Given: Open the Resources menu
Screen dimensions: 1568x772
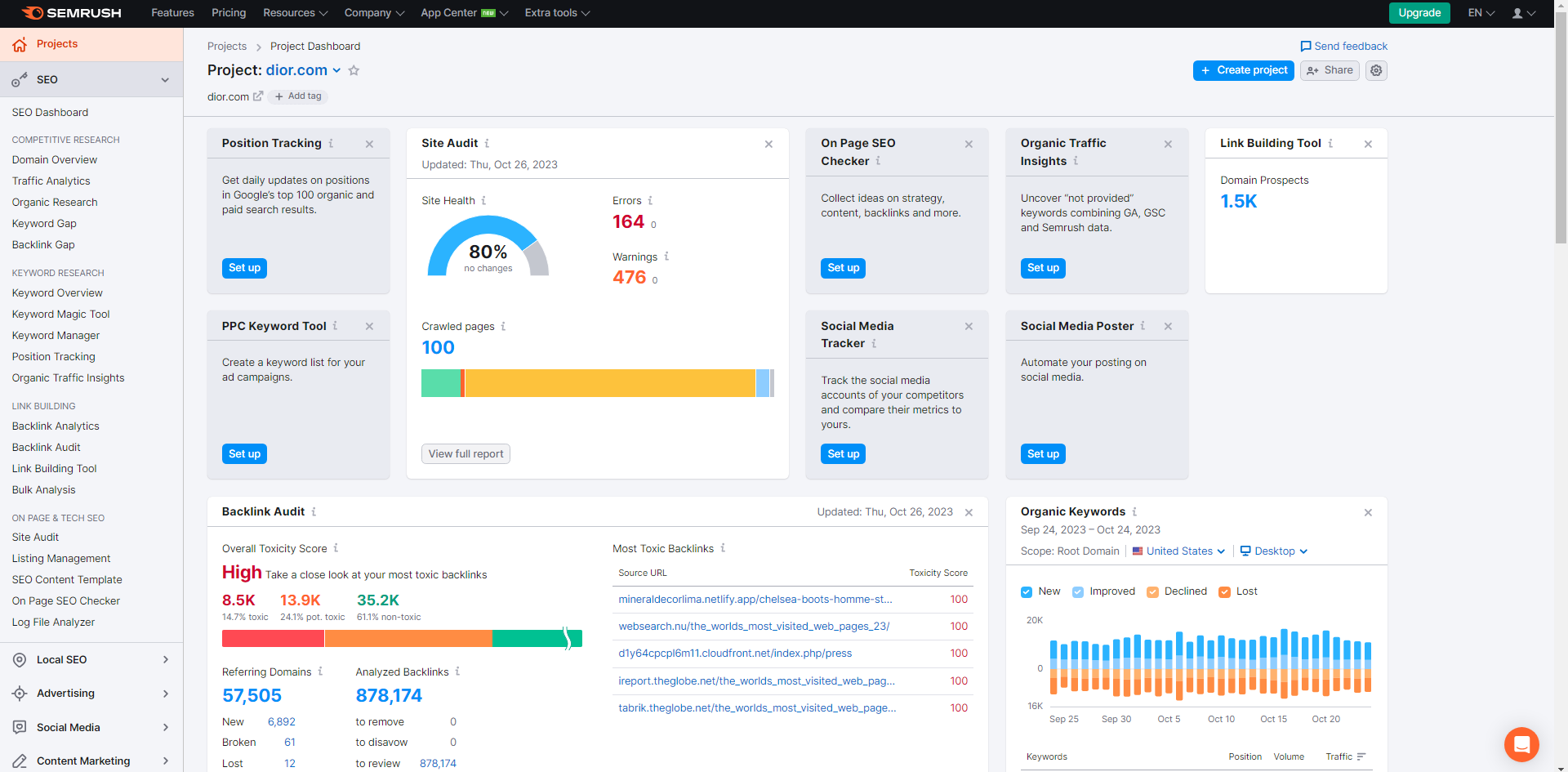Looking at the screenshot, I should point(295,13).
